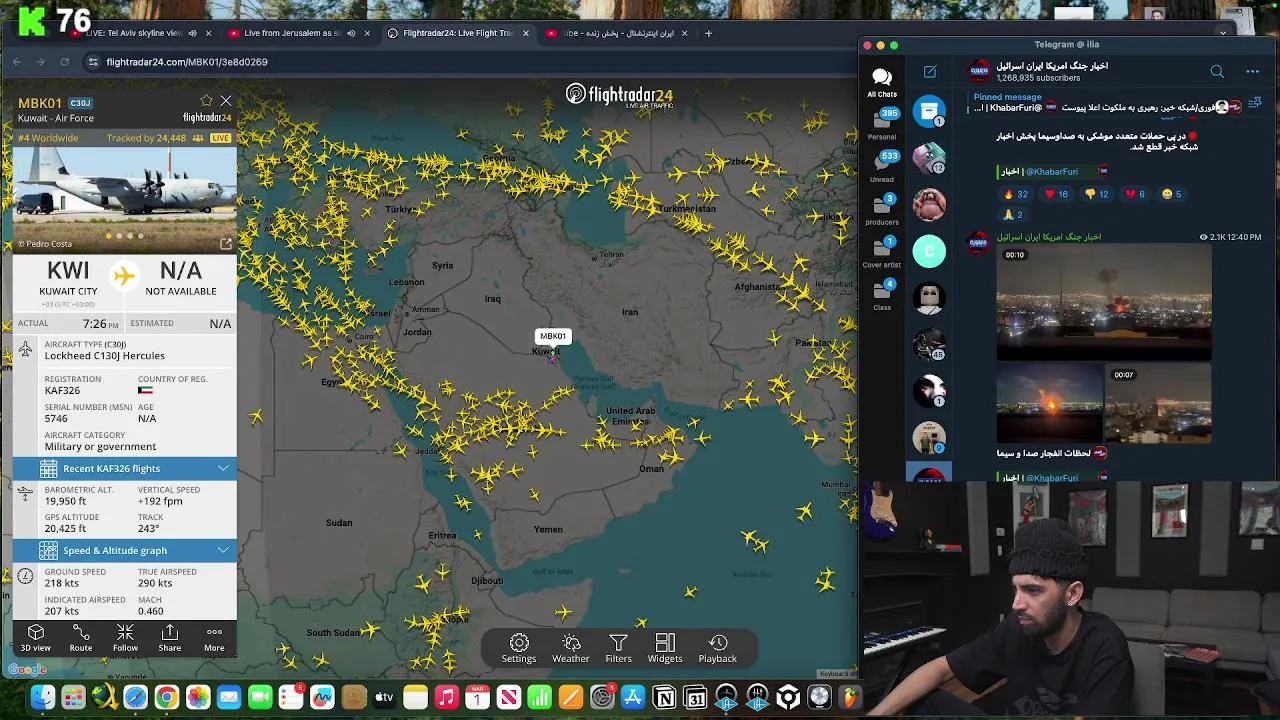Follow the selected aircraft

(x=125, y=638)
